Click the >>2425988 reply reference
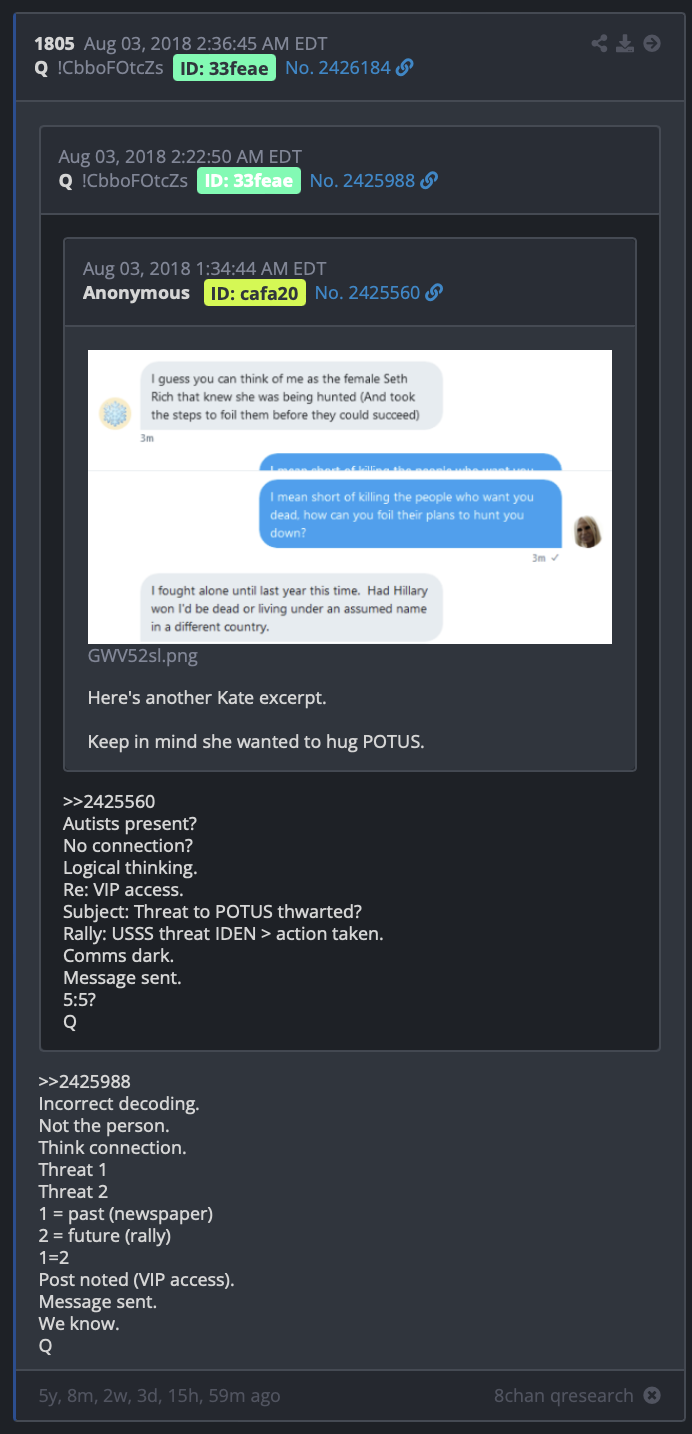692x1434 pixels. (x=85, y=1082)
